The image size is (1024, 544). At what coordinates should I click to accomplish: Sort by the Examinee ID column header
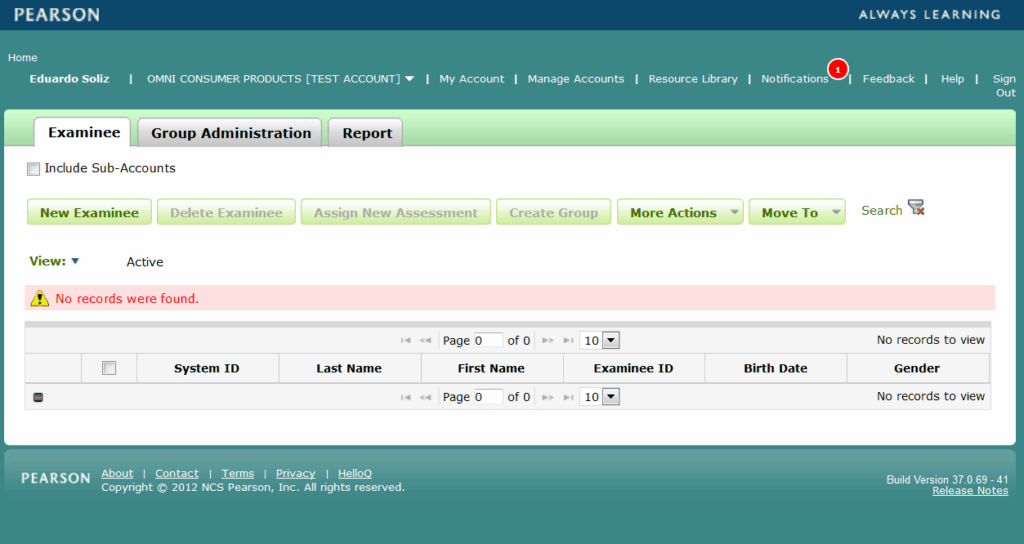[633, 368]
